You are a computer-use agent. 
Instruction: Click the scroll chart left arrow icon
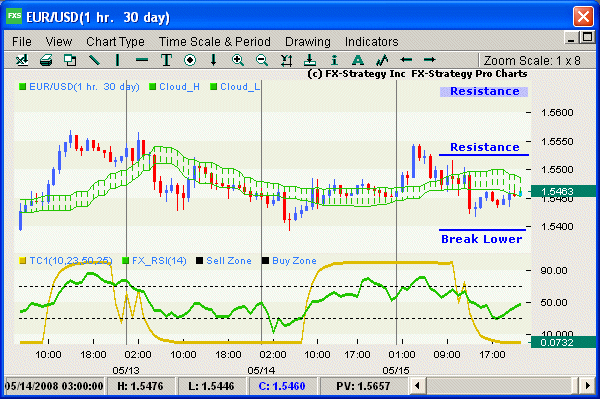[x=406, y=60]
